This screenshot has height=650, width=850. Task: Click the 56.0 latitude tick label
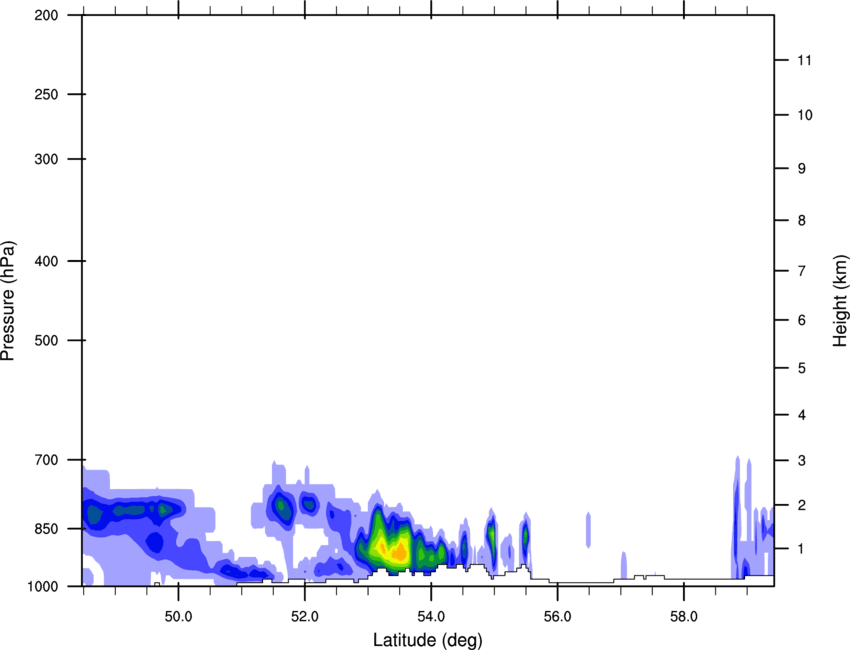(557, 617)
